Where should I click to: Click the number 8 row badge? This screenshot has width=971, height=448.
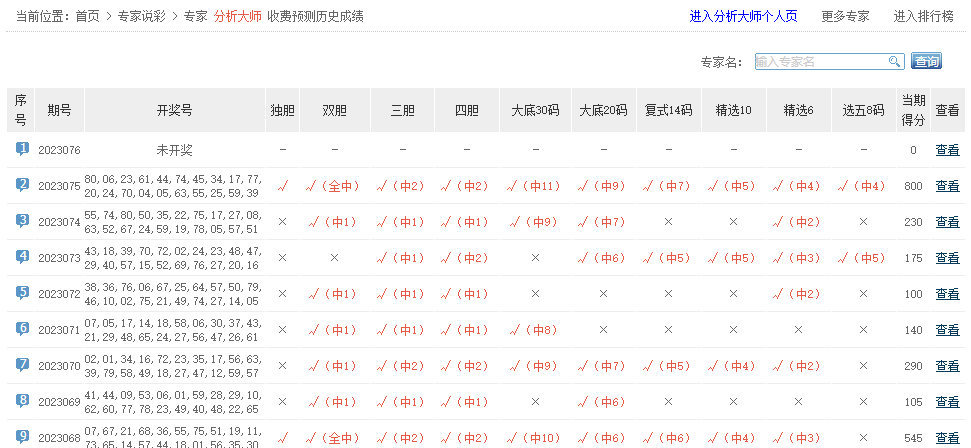[x=22, y=400]
